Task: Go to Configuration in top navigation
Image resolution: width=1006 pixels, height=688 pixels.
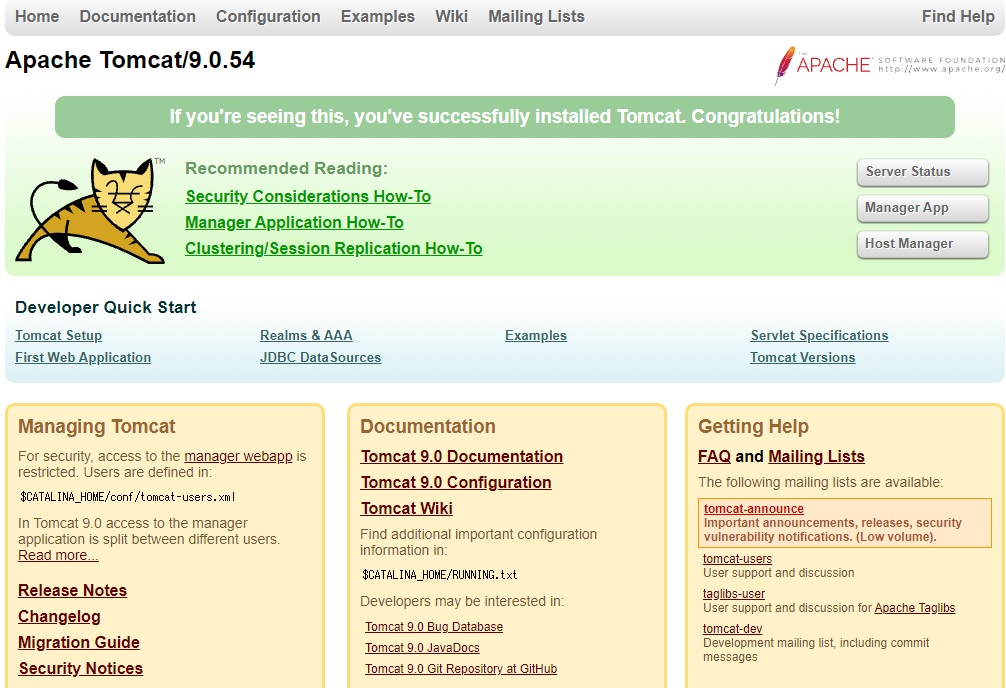Action: tap(268, 17)
